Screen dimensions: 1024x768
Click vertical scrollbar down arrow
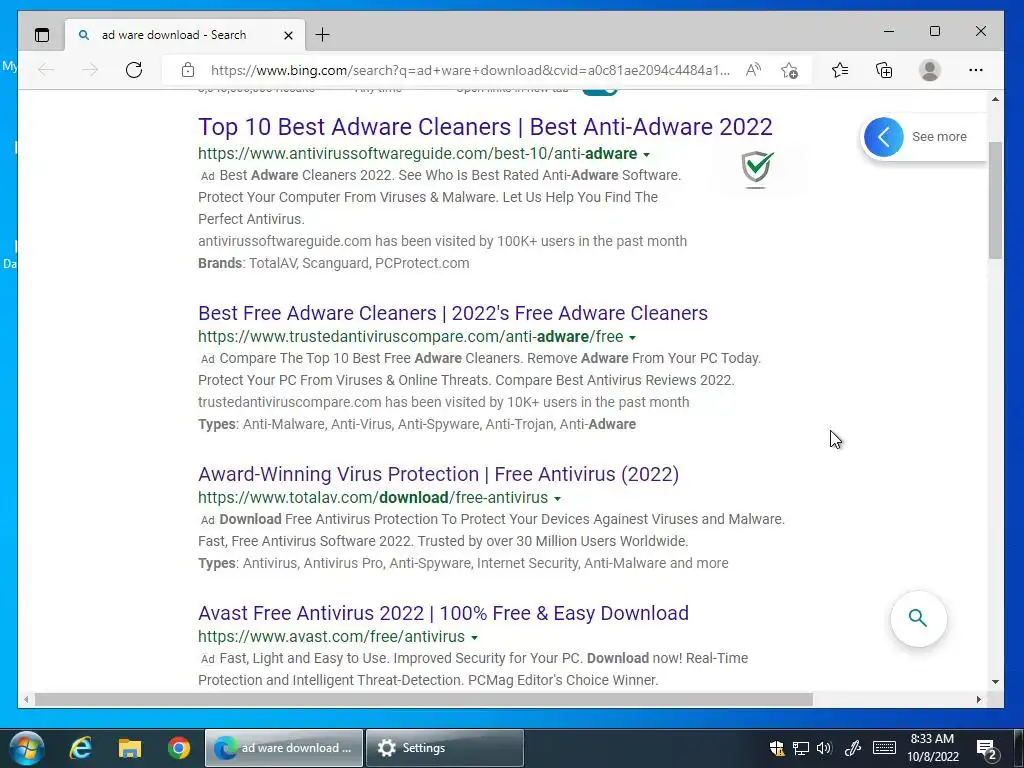pos(995,682)
